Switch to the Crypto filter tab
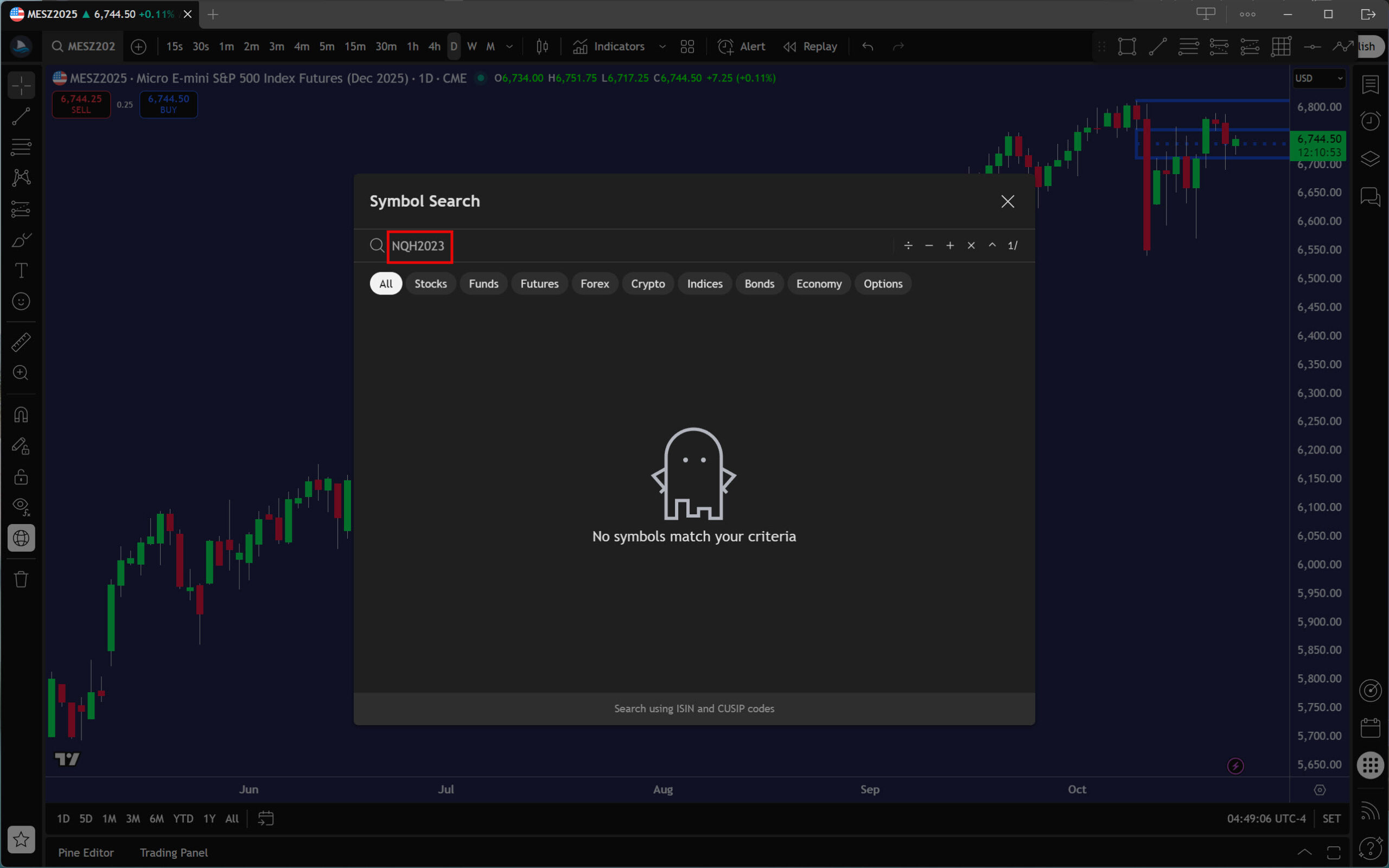 (x=647, y=284)
